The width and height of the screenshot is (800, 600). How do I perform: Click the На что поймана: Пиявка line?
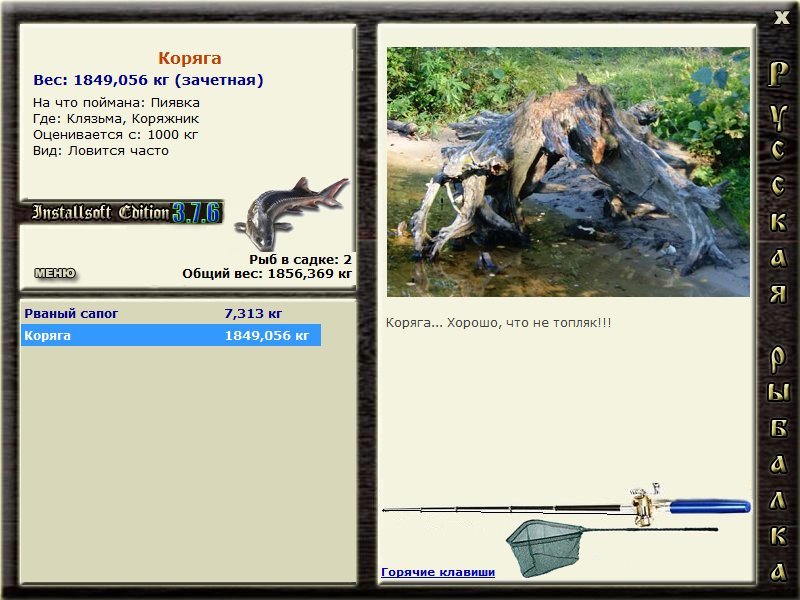click(x=116, y=103)
